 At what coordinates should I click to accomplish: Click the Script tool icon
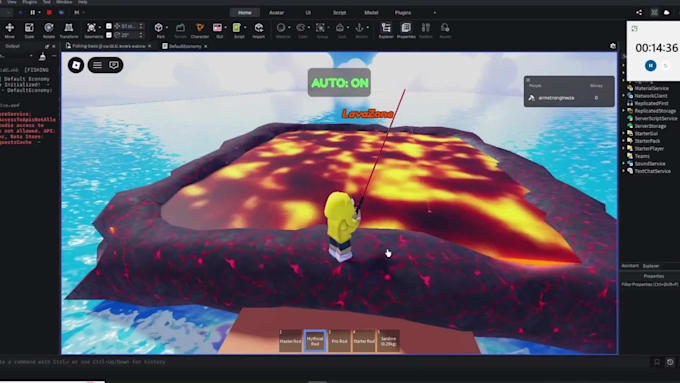[237, 29]
